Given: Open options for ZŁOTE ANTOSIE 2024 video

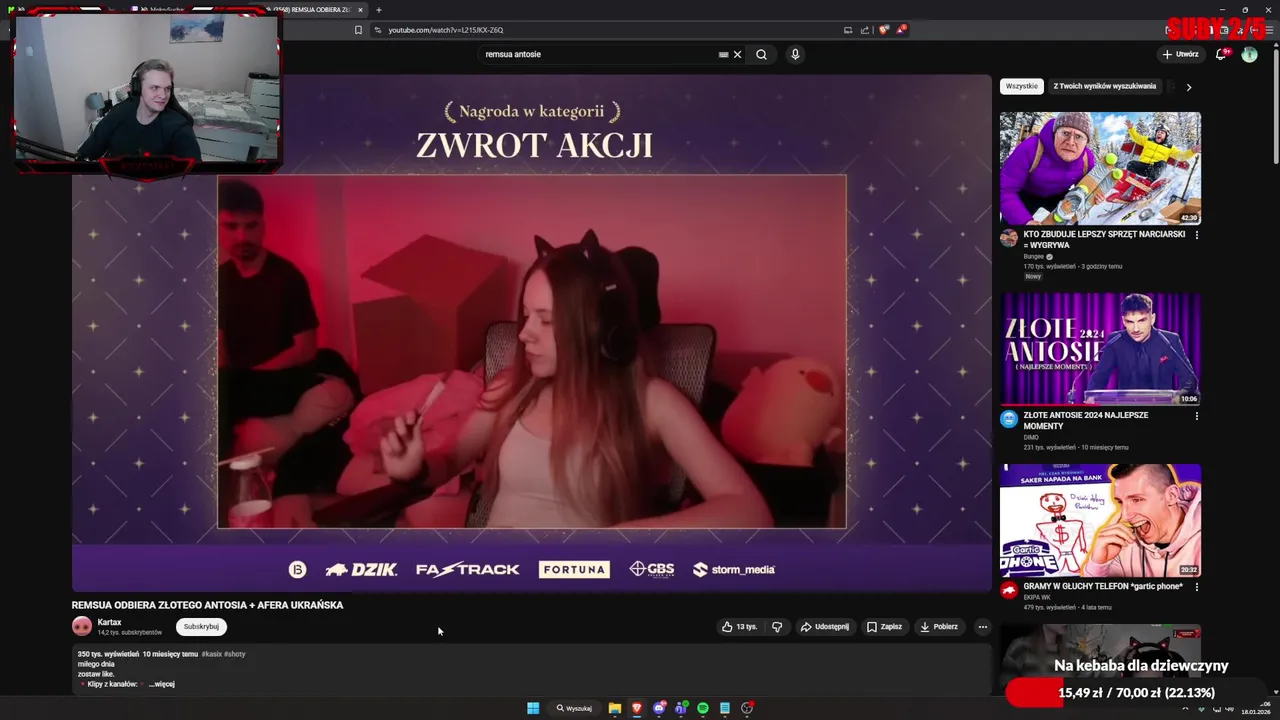Looking at the screenshot, I should (x=1196, y=416).
